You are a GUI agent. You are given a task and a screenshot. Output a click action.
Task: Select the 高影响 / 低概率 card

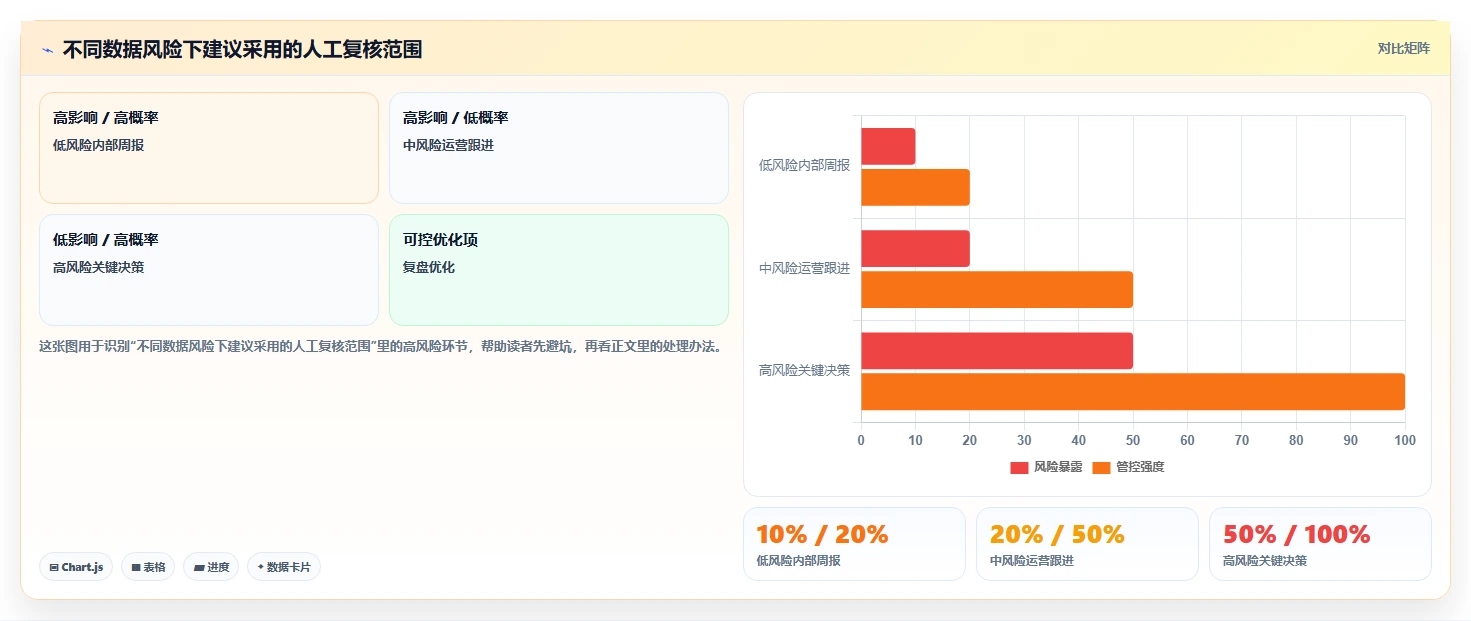point(559,148)
